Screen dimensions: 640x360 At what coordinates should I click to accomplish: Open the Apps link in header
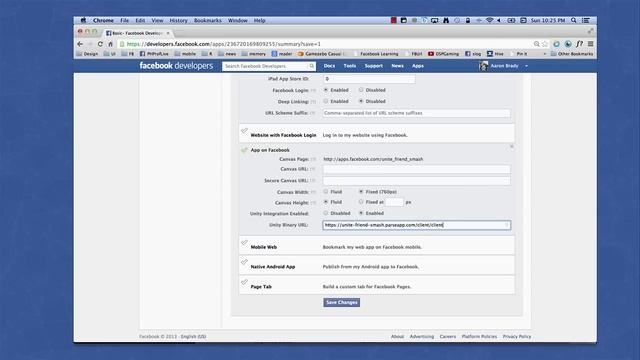418,66
